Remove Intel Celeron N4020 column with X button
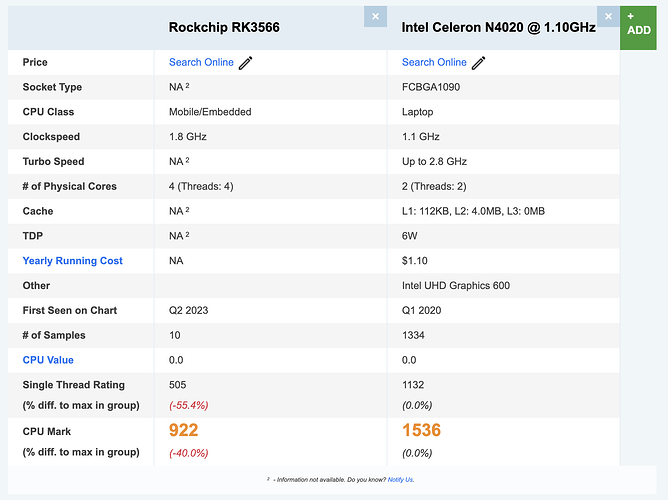Screen dimensions: 668x500 coord(608,17)
